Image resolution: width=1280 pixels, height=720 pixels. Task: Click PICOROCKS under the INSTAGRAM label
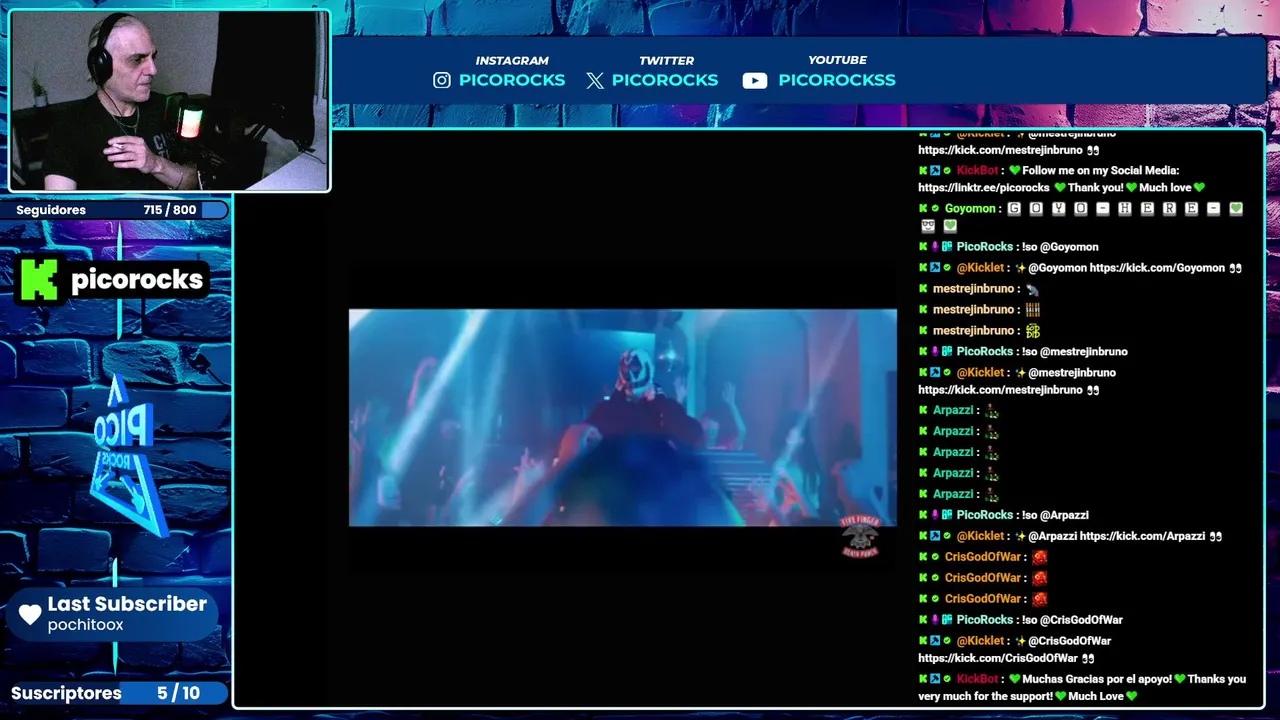[512, 80]
